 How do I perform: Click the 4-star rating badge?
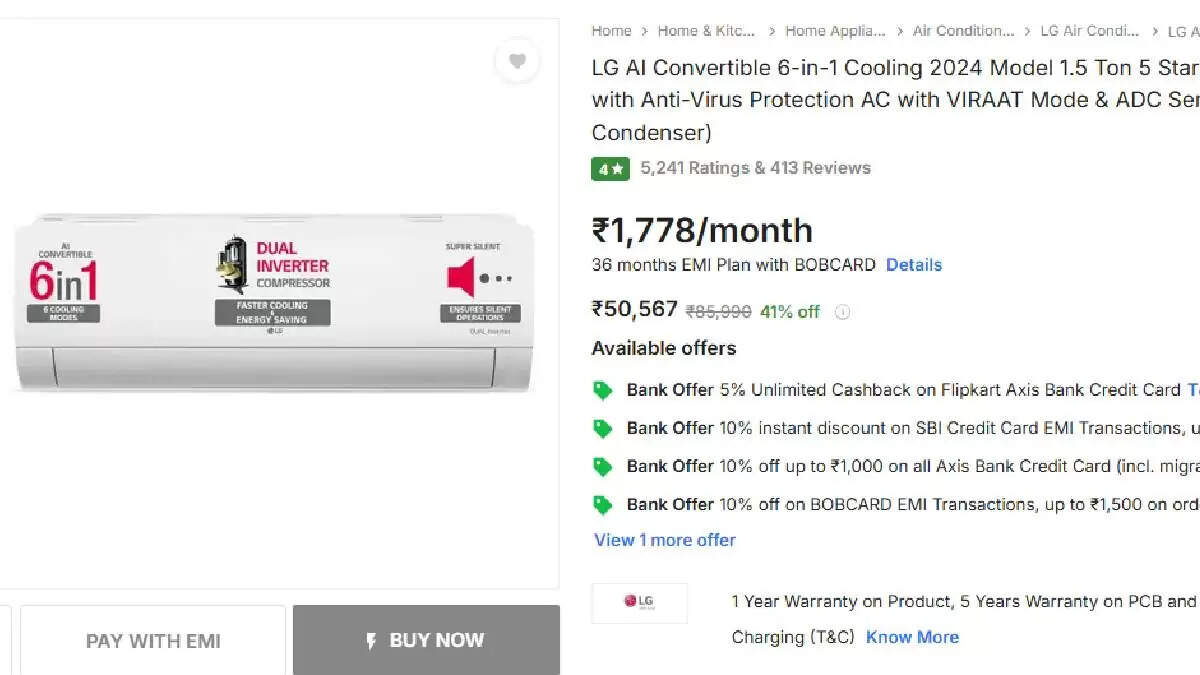click(610, 169)
